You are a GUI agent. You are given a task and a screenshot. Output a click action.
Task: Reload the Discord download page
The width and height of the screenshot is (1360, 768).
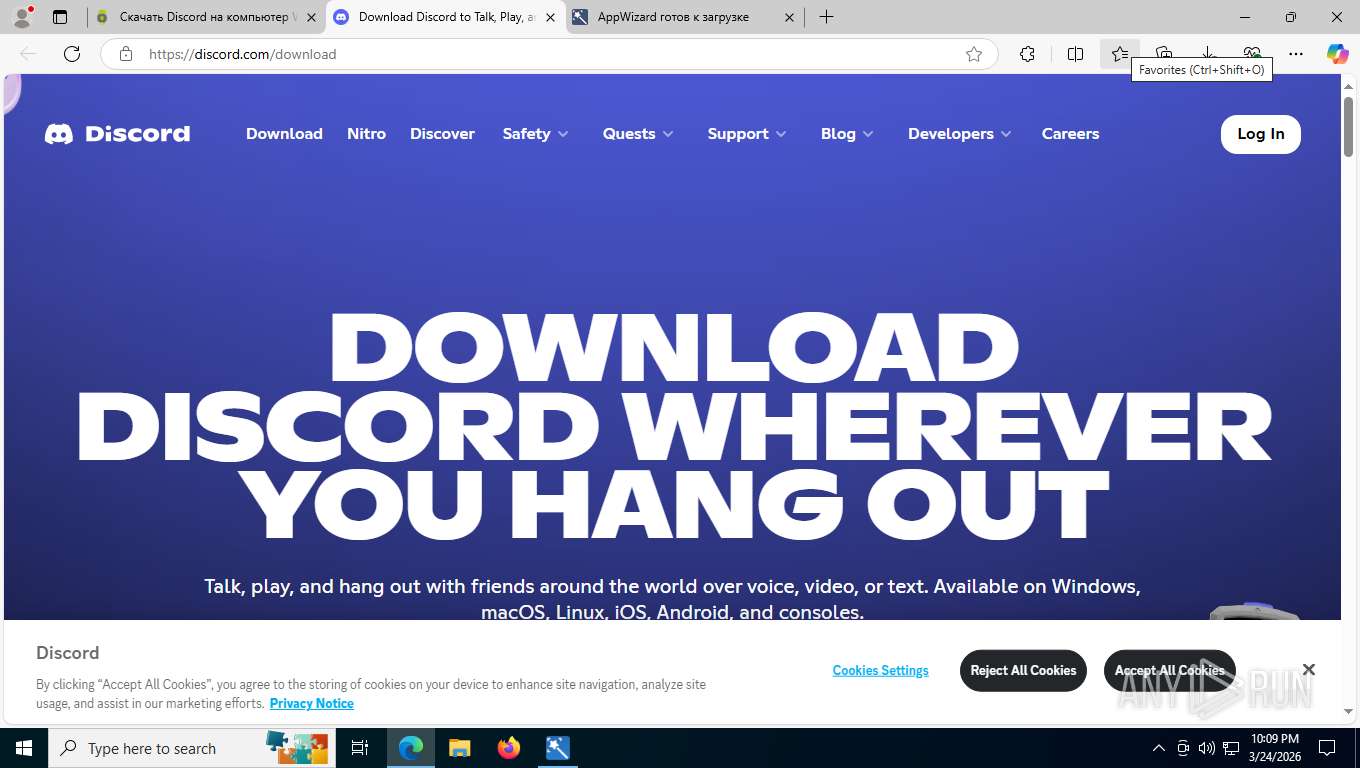click(72, 54)
